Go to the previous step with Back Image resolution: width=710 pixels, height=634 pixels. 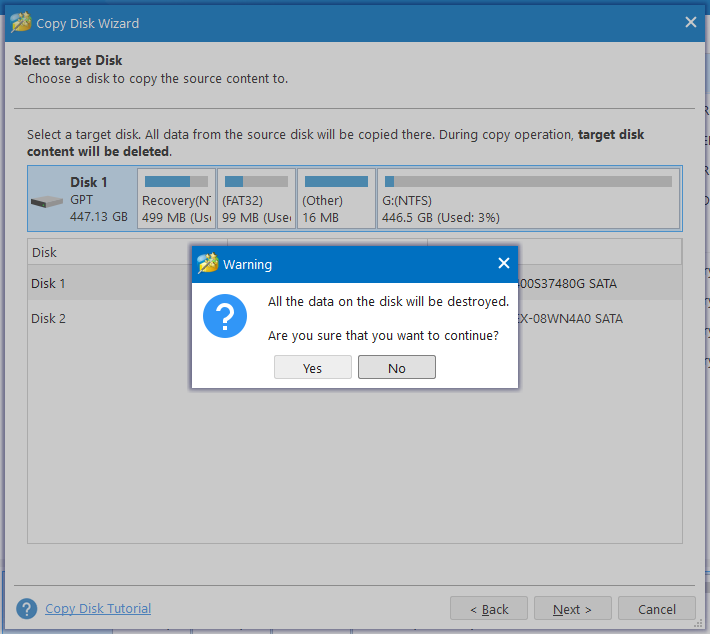pos(489,609)
